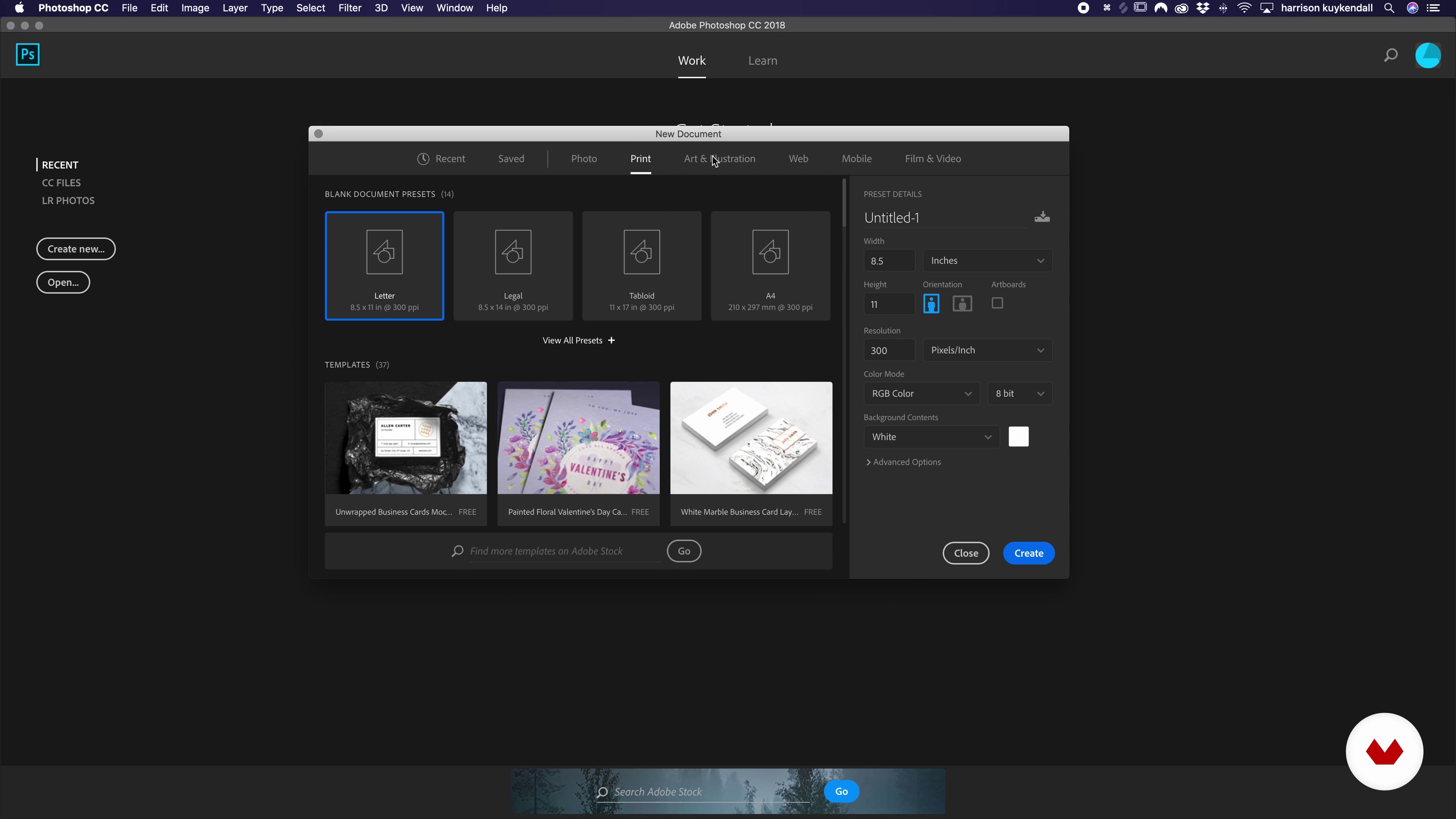This screenshot has width=1456, height=819.
Task: Open the 8 bit depth dropdown
Action: (1020, 394)
